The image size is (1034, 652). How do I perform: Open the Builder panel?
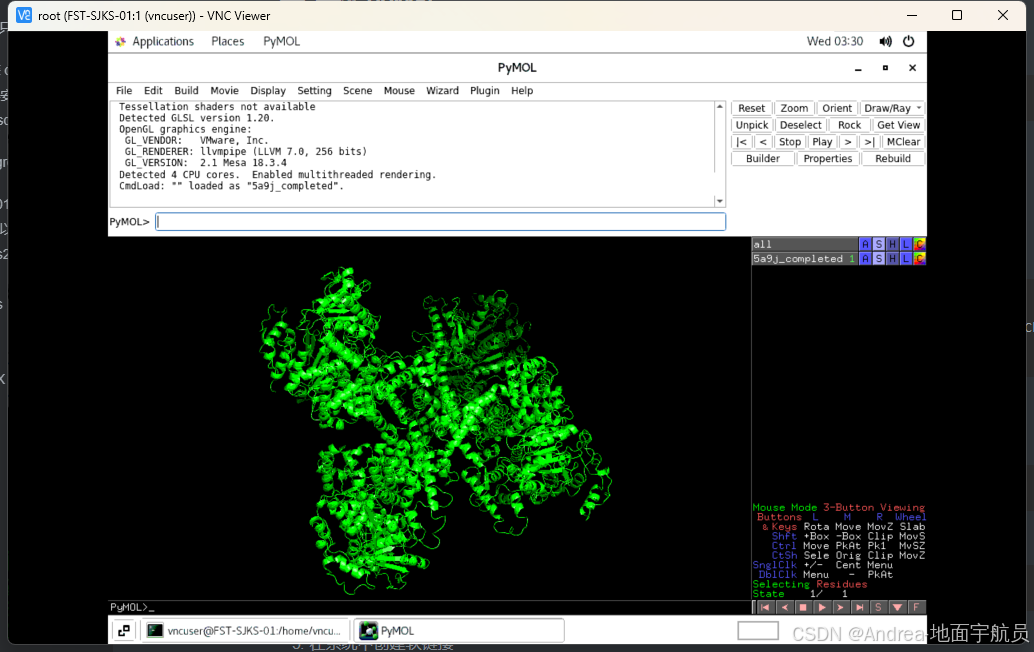762,159
